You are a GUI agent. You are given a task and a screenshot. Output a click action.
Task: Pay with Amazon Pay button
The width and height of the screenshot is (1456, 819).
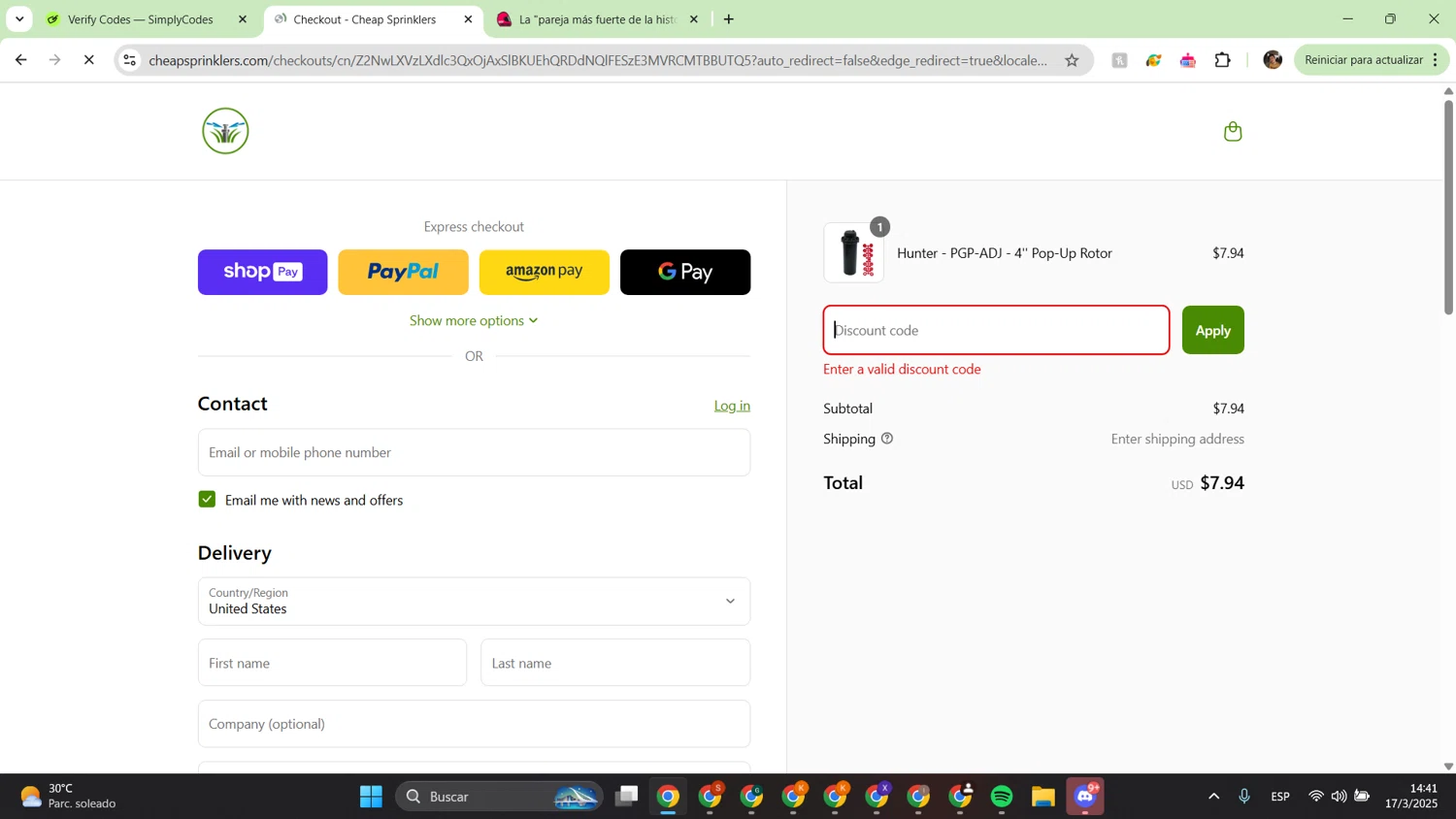coord(545,272)
